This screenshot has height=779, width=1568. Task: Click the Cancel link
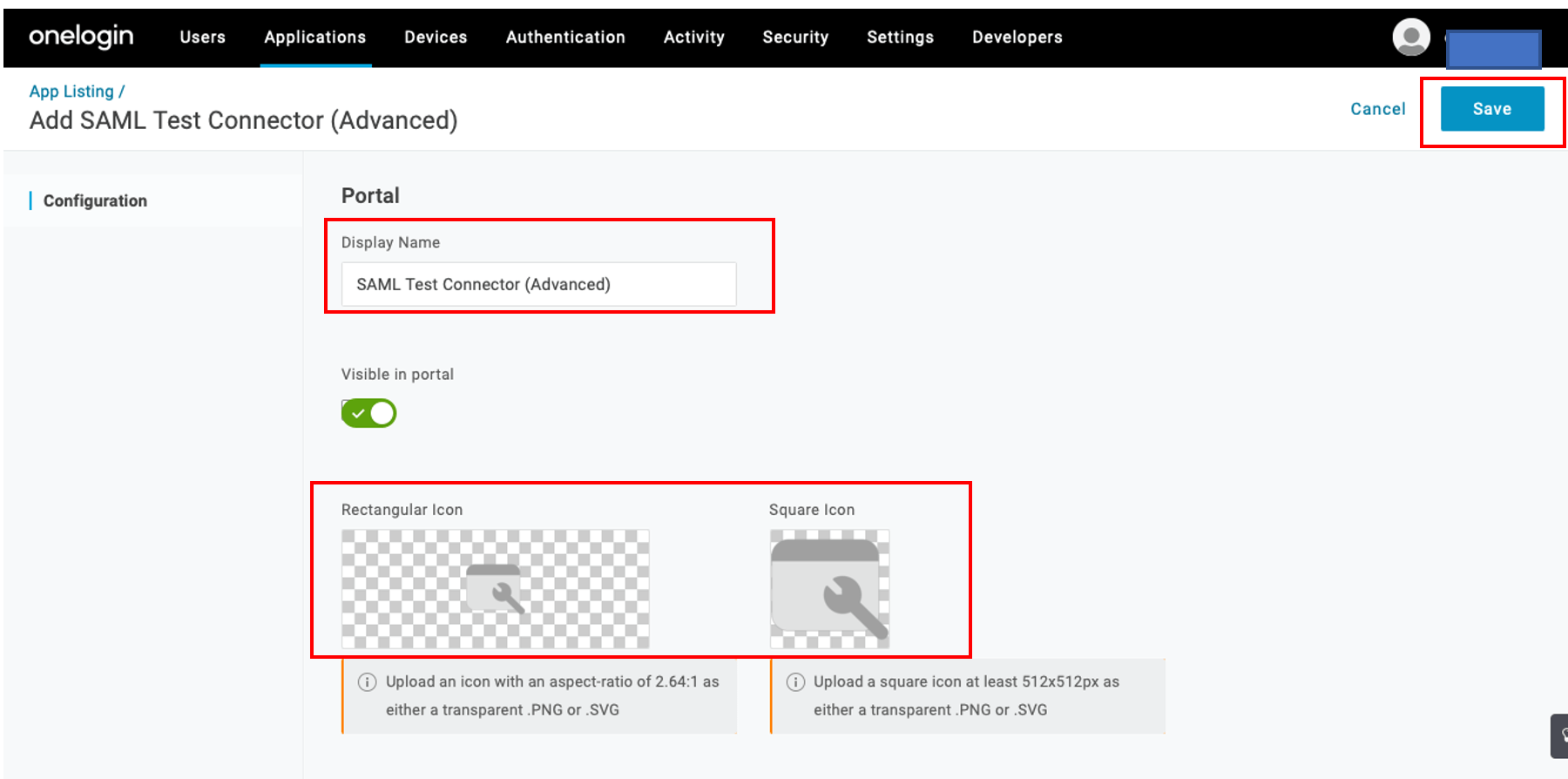pyautogui.click(x=1377, y=109)
